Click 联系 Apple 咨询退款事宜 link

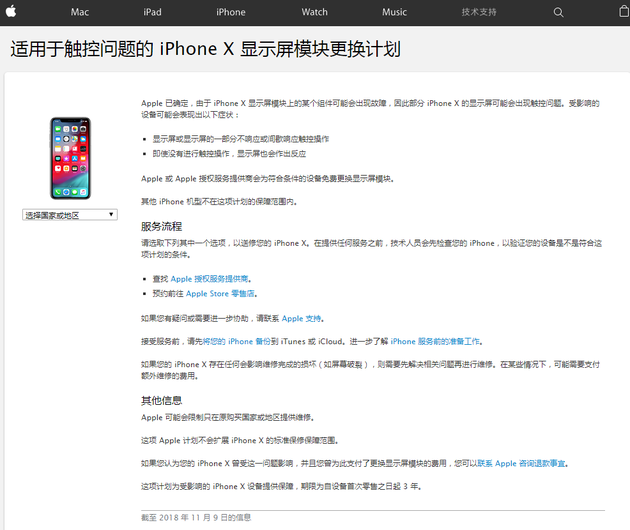[522, 464]
